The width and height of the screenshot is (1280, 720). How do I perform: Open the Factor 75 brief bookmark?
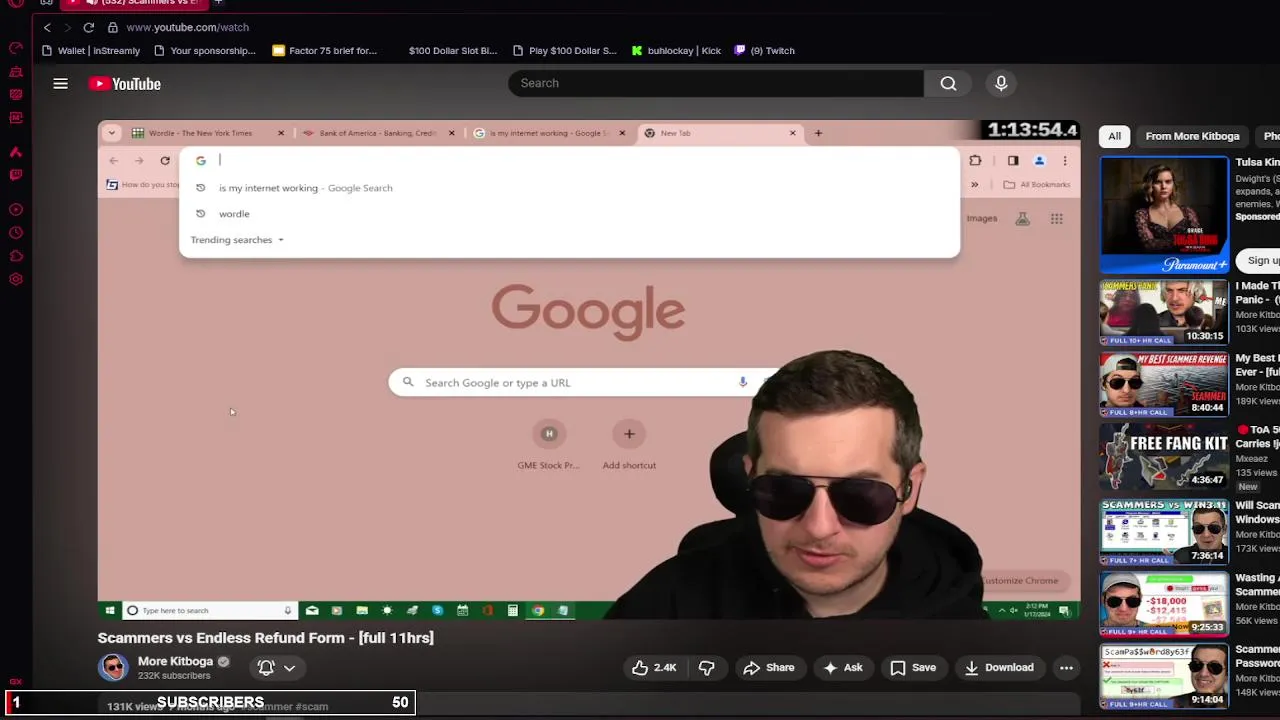pos(325,51)
